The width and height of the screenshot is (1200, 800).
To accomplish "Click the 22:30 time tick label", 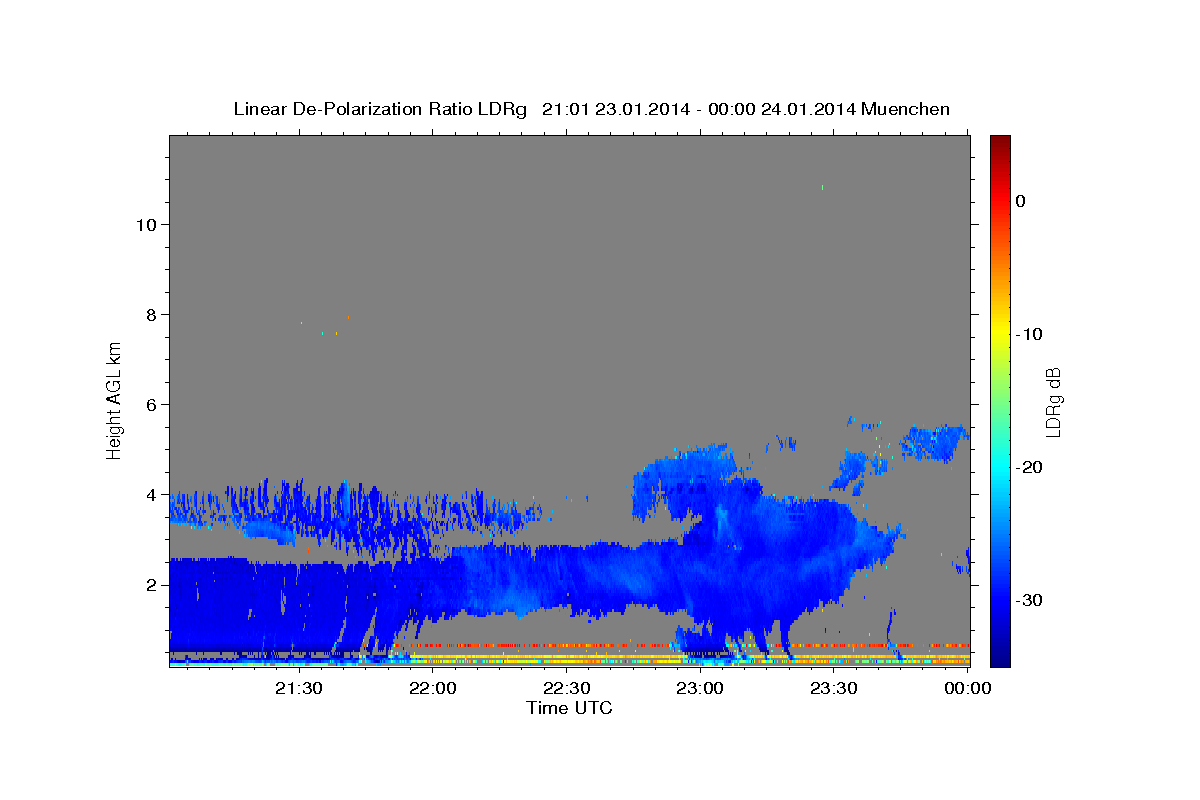I will pos(566,688).
